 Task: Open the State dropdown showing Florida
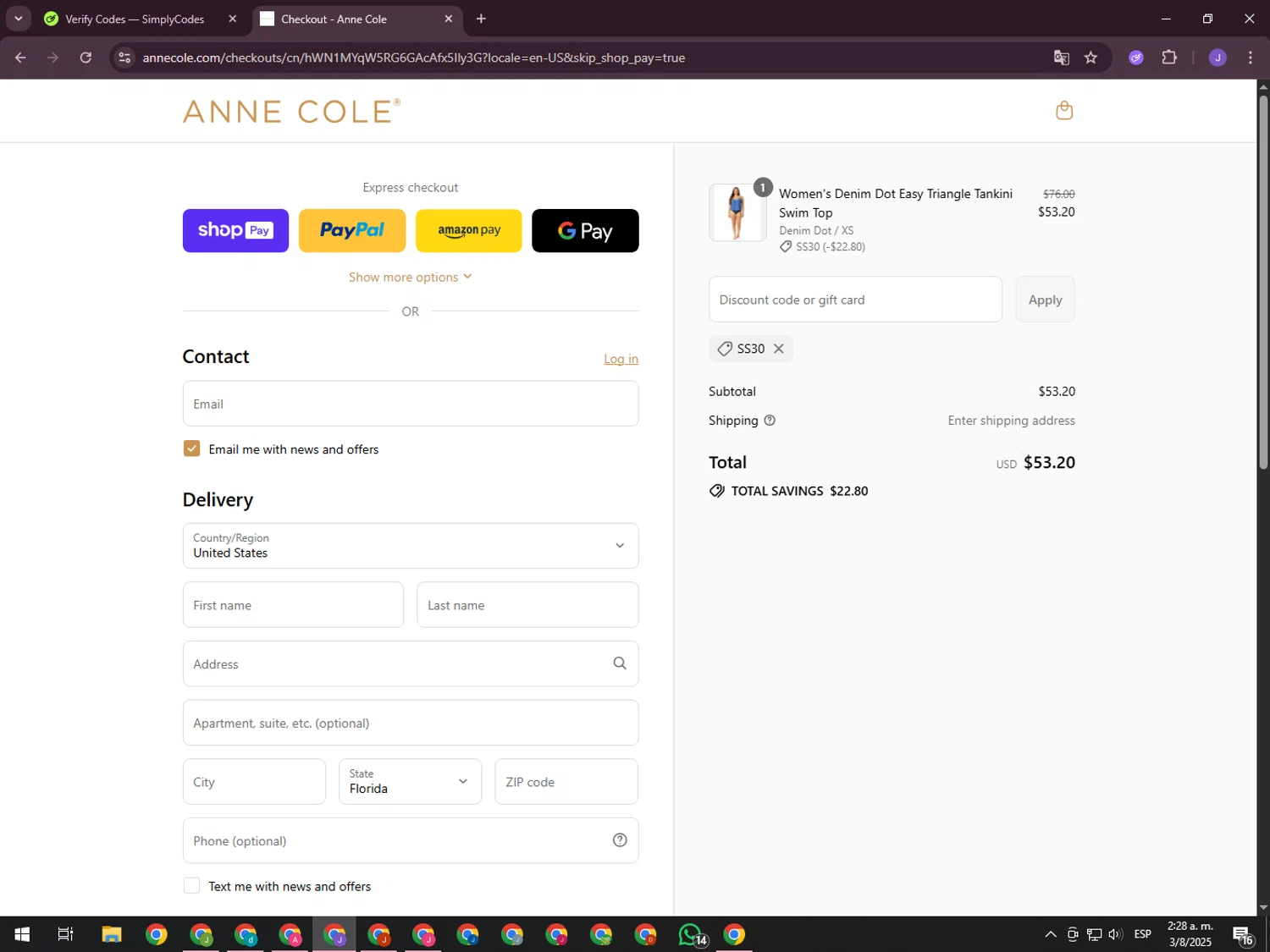pyautogui.click(x=410, y=782)
